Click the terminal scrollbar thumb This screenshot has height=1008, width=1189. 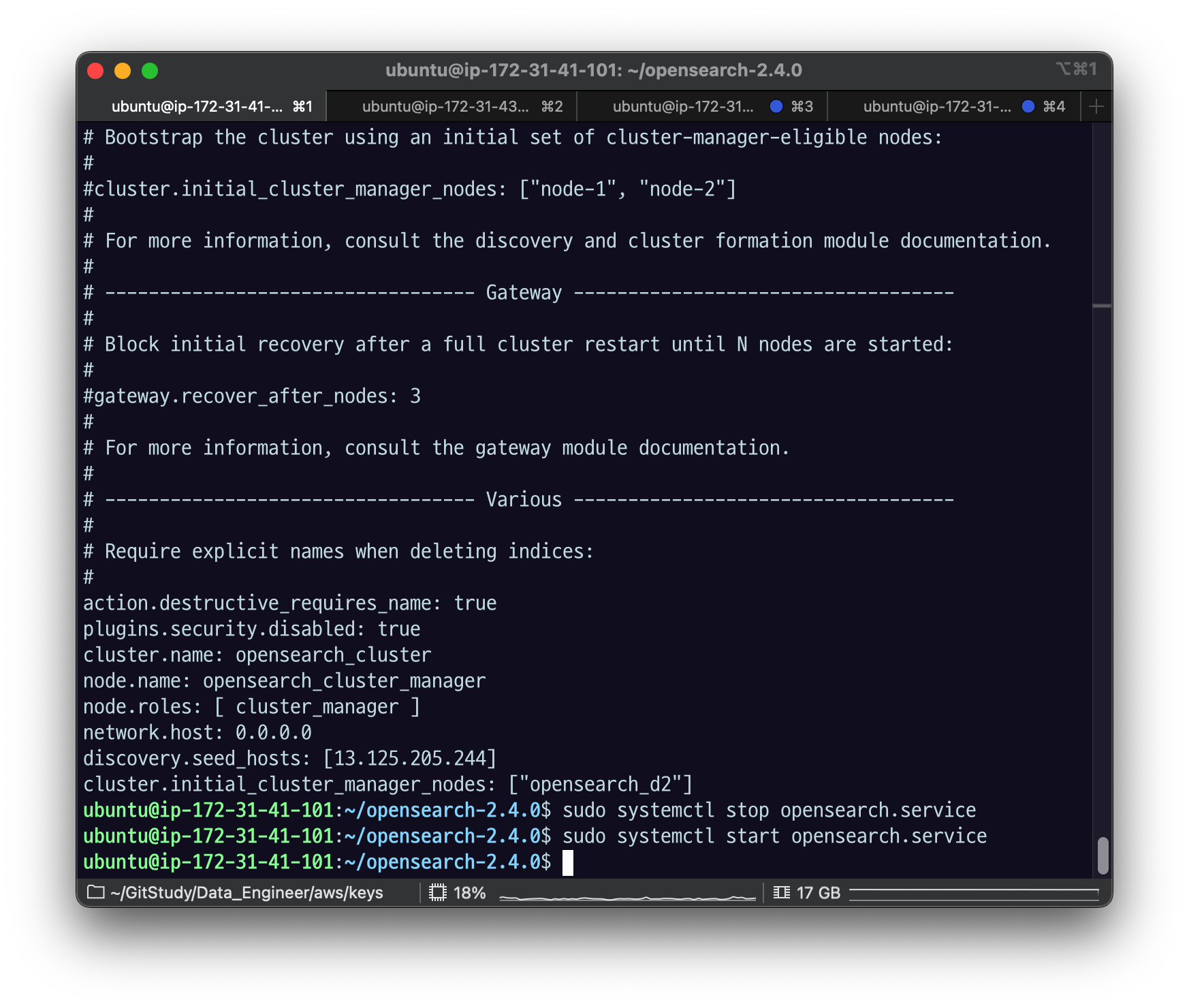[x=1103, y=855]
